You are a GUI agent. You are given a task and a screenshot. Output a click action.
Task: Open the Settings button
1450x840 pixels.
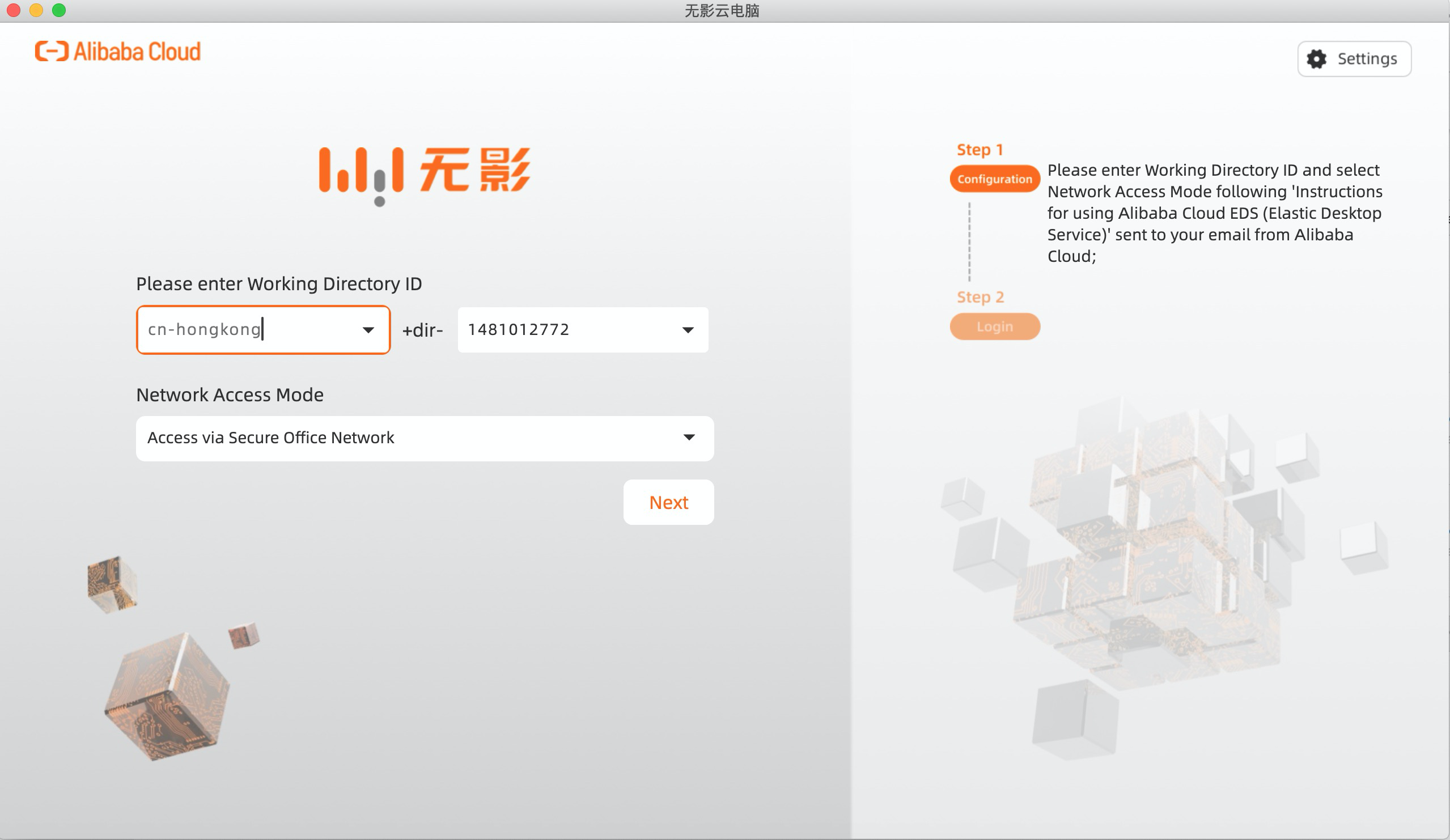pos(1354,59)
